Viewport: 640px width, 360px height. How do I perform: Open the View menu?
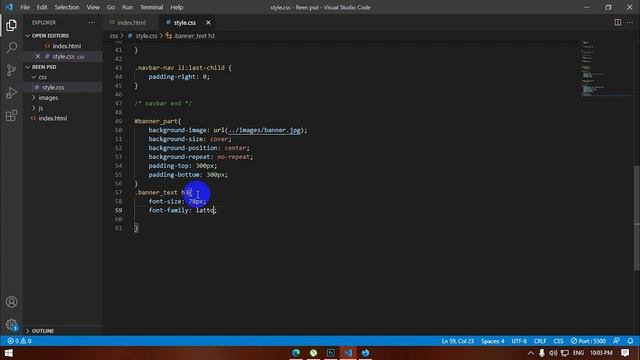pos(93,7)
